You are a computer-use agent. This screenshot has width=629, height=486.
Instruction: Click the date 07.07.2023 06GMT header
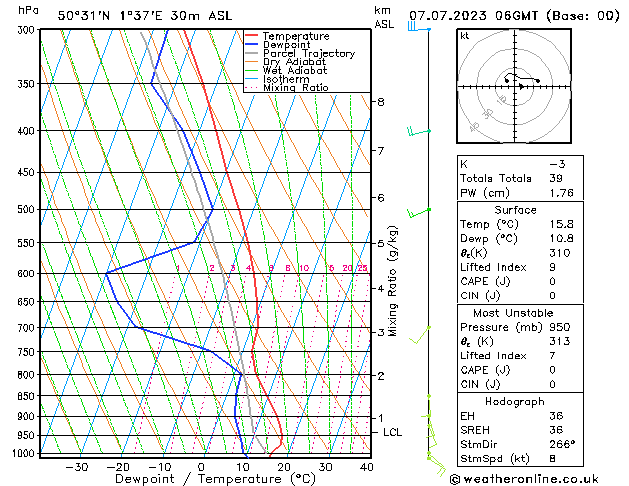pyautogui.click(x=473, y=16)
